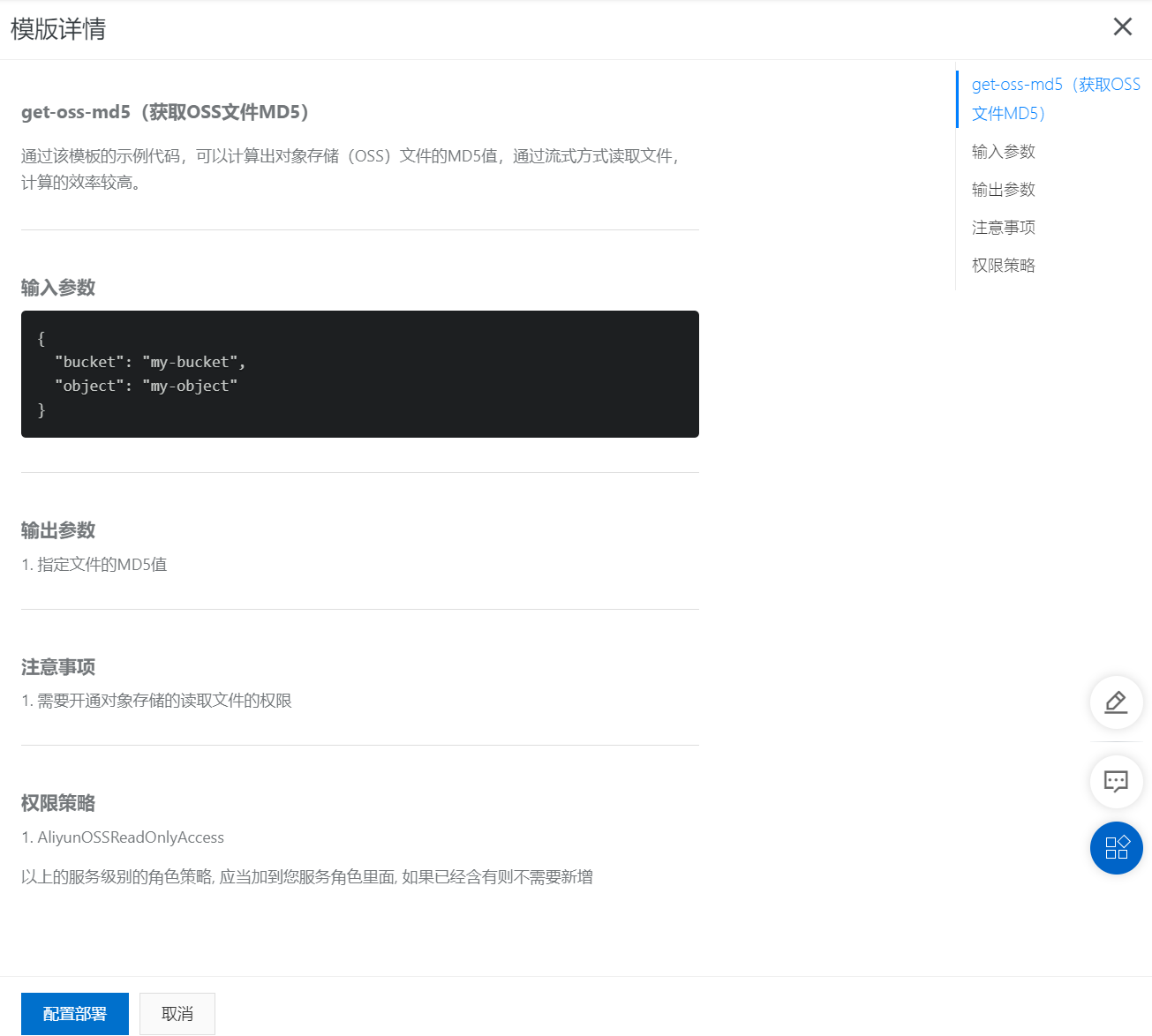Click the pencil edit floating icon

click(1116, 702)
